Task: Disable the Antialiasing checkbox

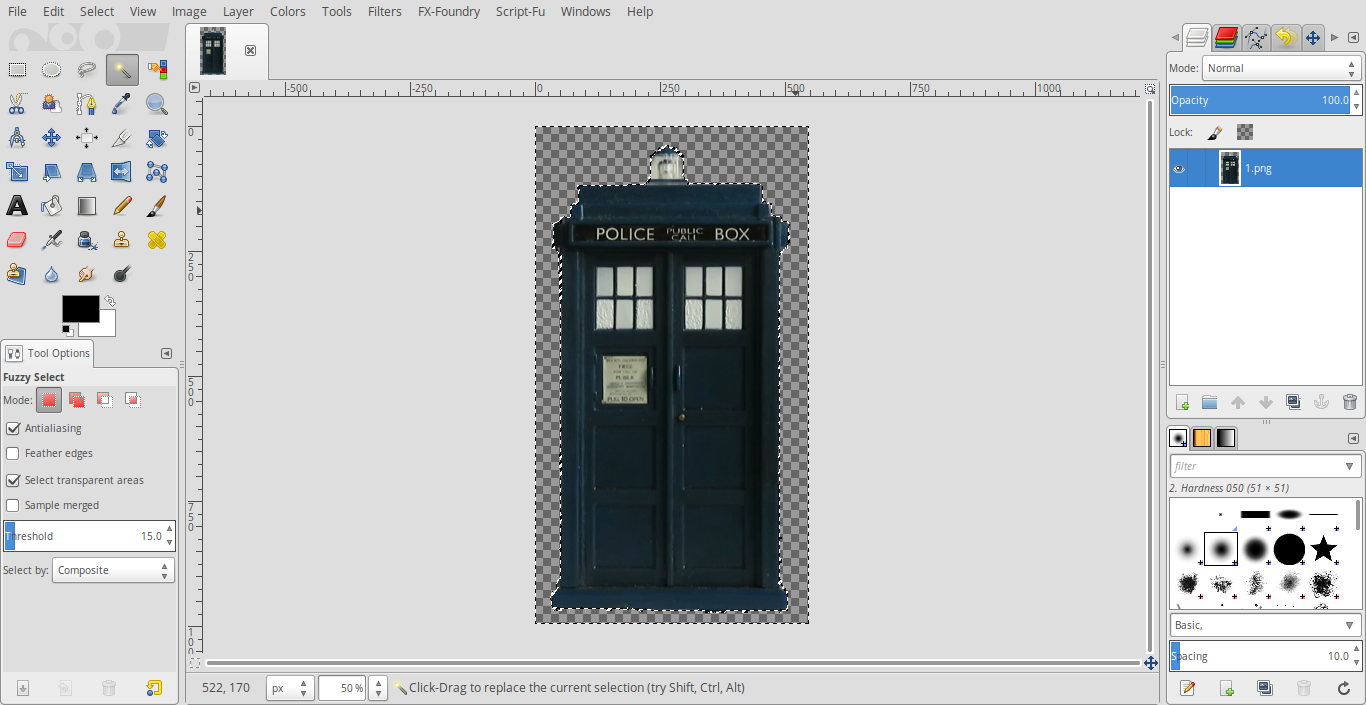Action: coord(13,428)
